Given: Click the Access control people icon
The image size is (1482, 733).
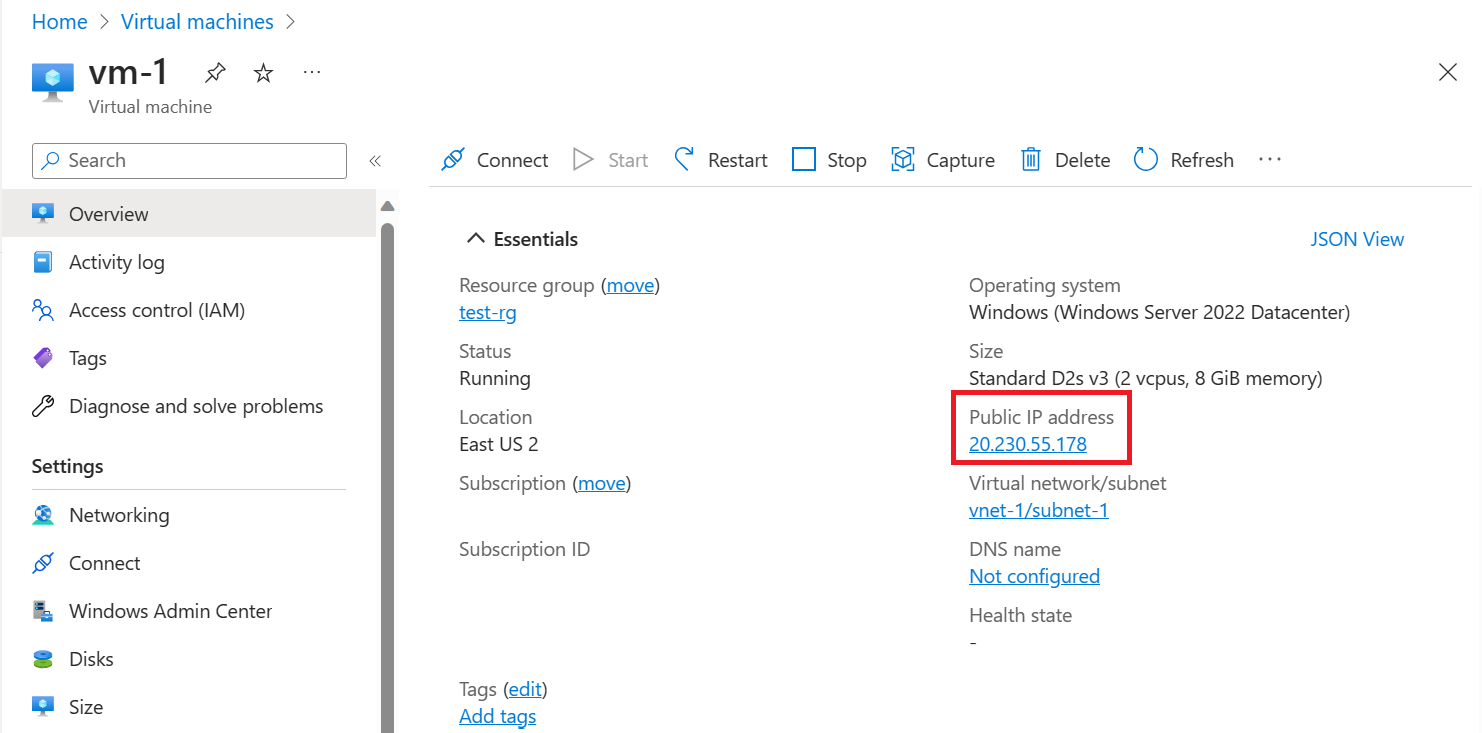Looking at the screenshot, I should 43,310.
